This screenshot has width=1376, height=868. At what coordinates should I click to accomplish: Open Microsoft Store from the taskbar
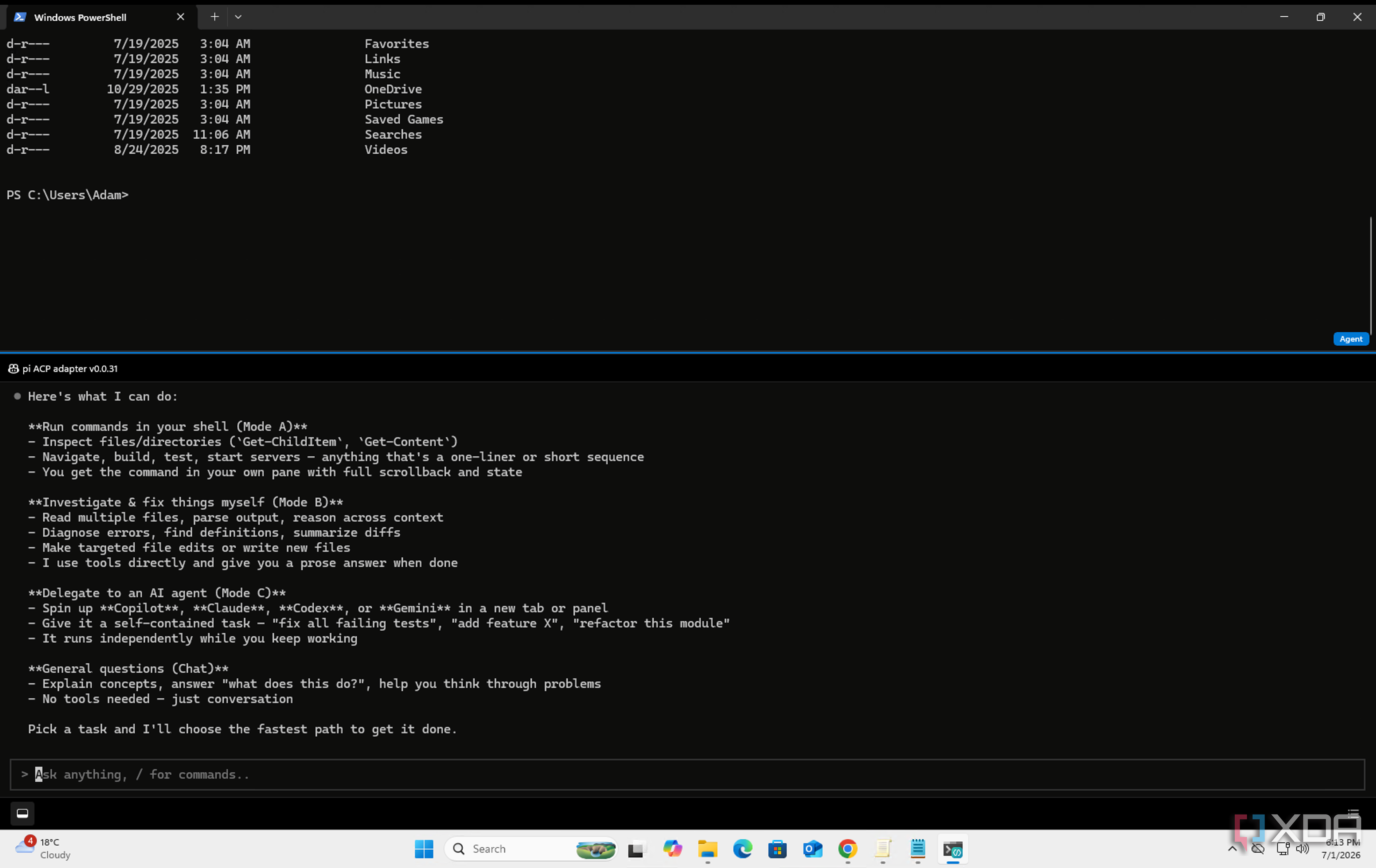click(x=777, y=849)
